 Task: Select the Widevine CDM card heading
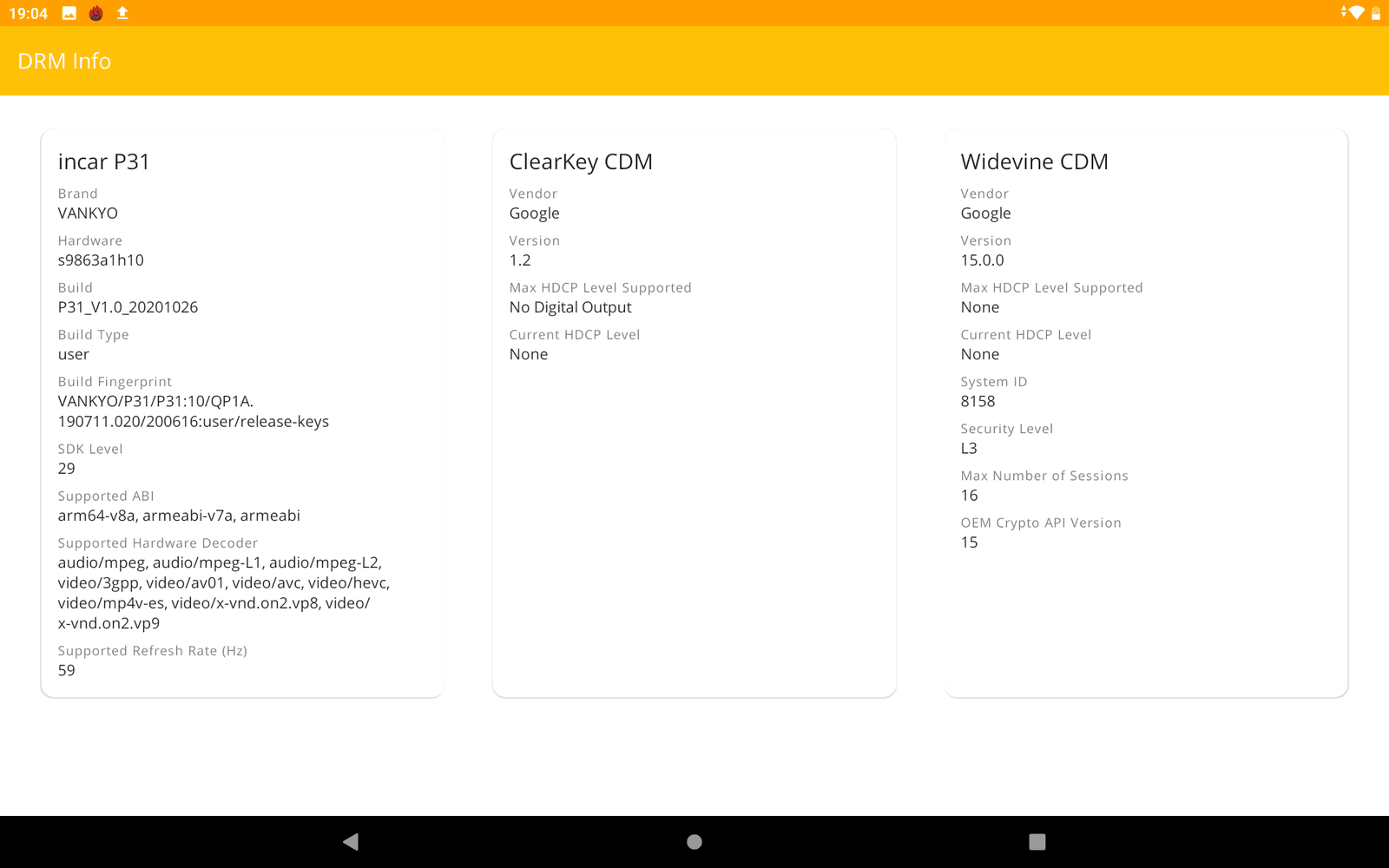click(x=1034, y=161)
